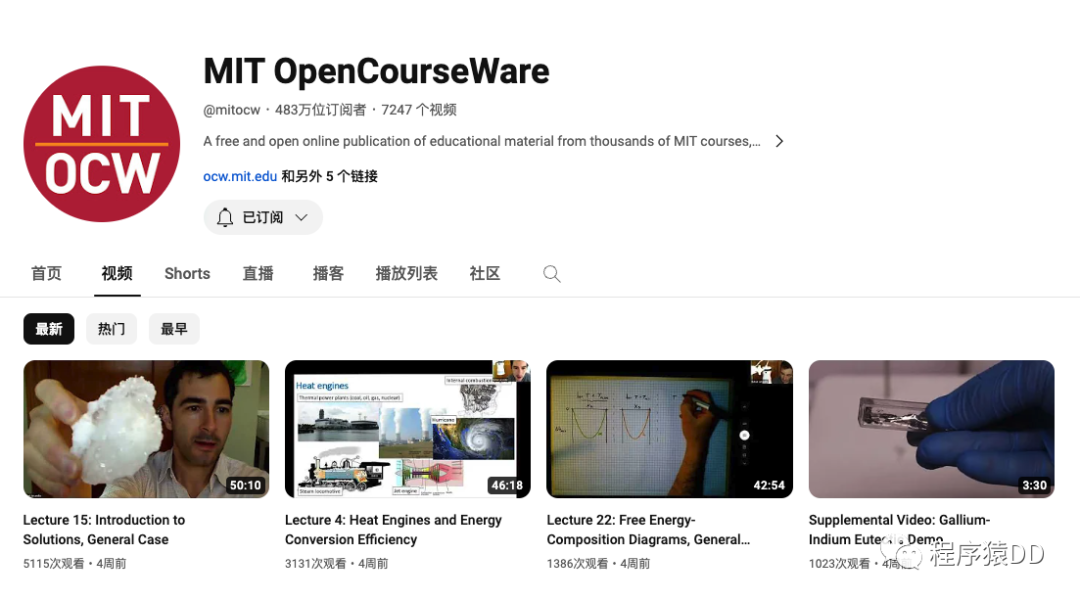Click title 'Lecture 4: Heat Engines and Energy Conversion Efficiency'
Image resolution: width=1080 pixels, height=601 pixels.
(x=393, y=529)
